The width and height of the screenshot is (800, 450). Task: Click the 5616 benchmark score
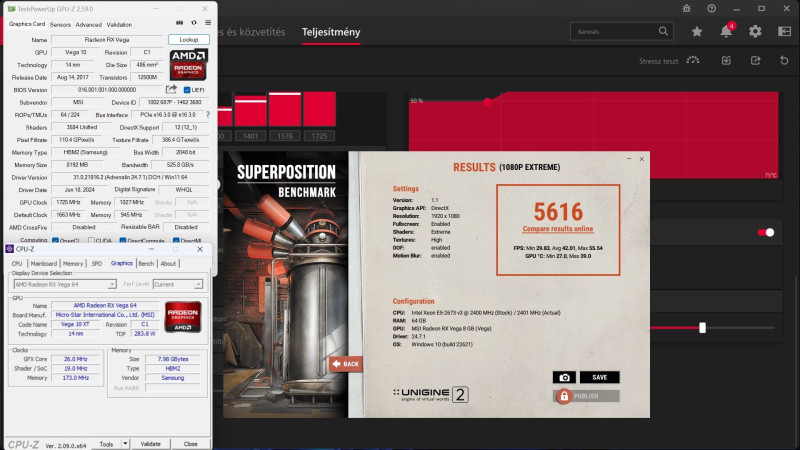point(558,211)
